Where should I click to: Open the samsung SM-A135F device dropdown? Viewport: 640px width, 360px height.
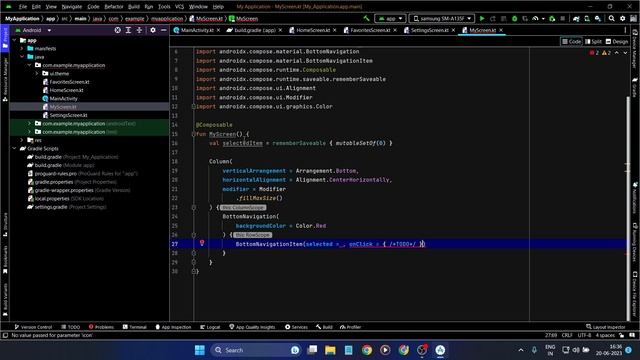click(x=442, y=18)
